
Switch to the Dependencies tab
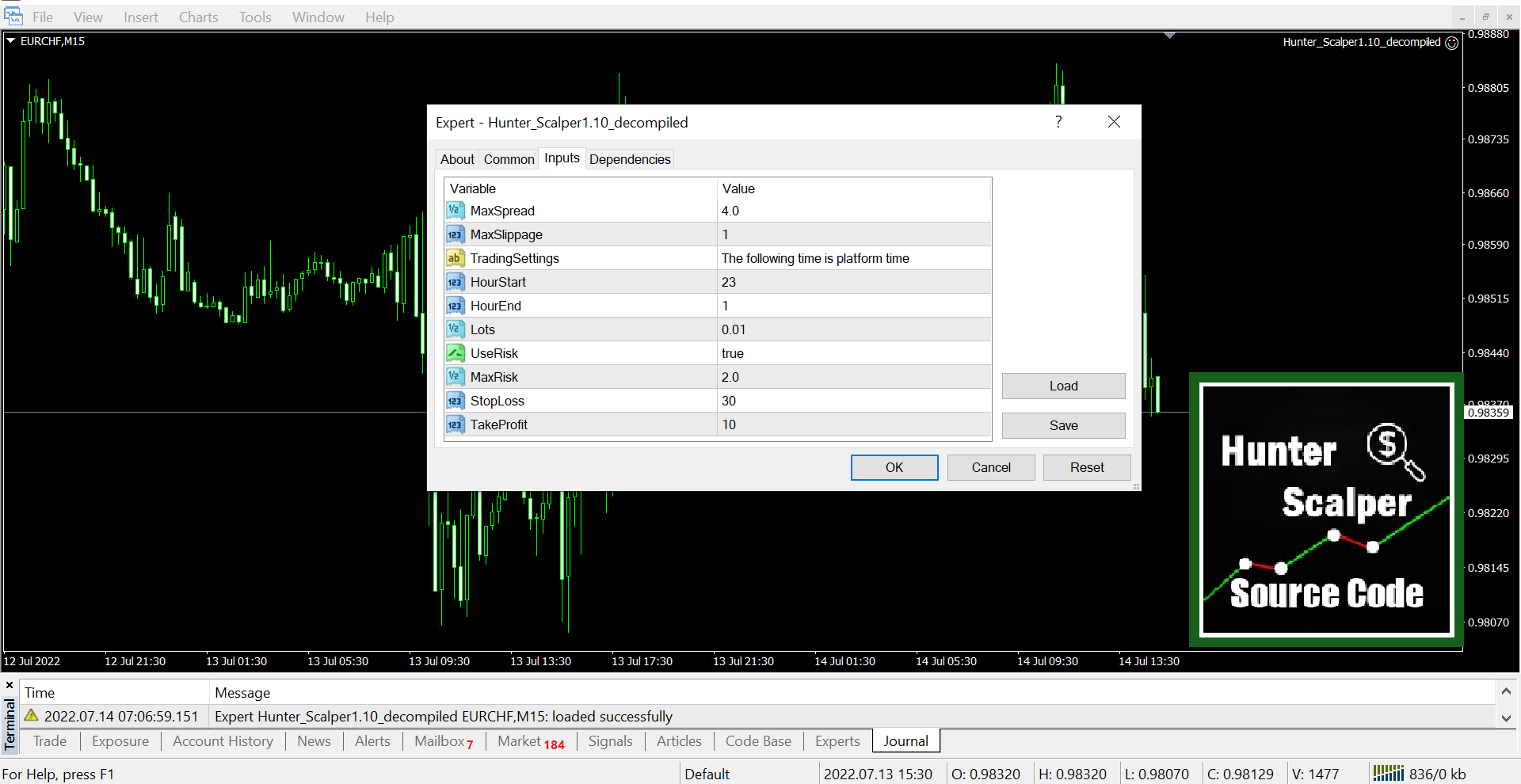click(630, 159)
